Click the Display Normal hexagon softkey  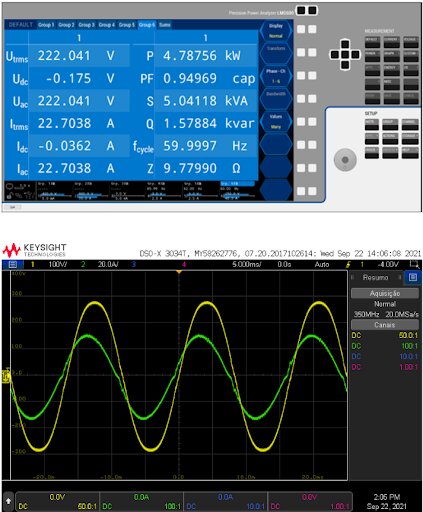tap(276, 31)
